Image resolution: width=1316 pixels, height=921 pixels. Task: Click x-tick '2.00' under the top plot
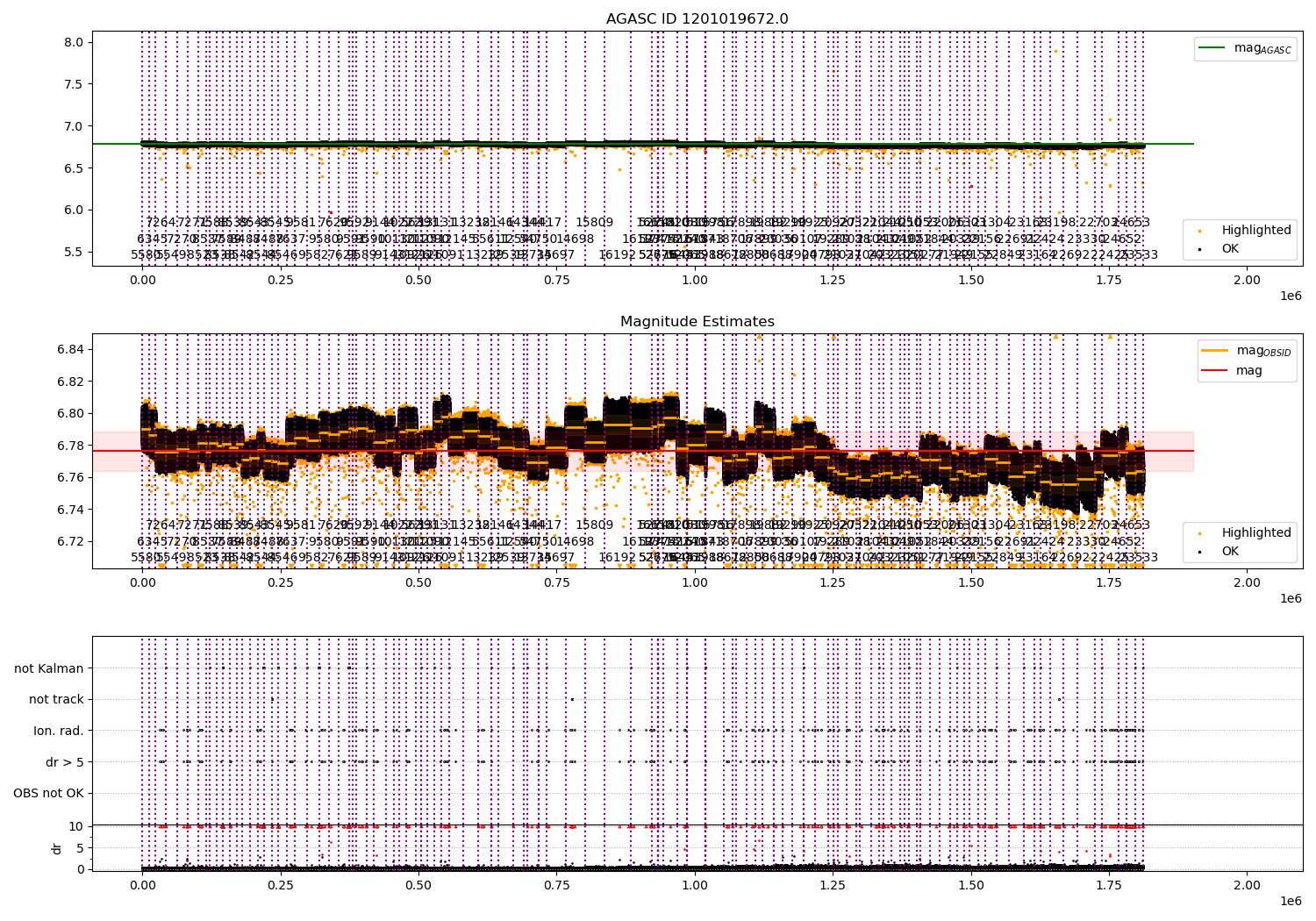pyautogui.click(x=1247, y=280)
